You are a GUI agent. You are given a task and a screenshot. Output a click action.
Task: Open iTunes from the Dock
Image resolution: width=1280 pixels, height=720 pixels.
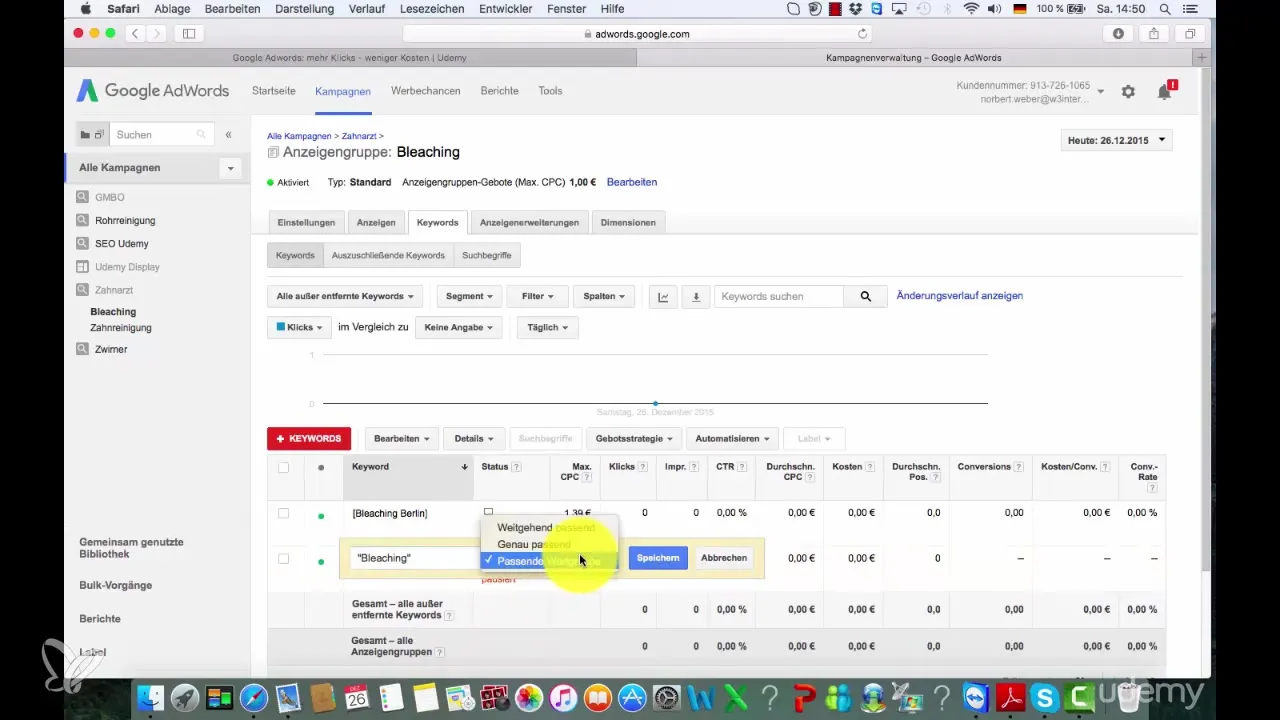564,697
